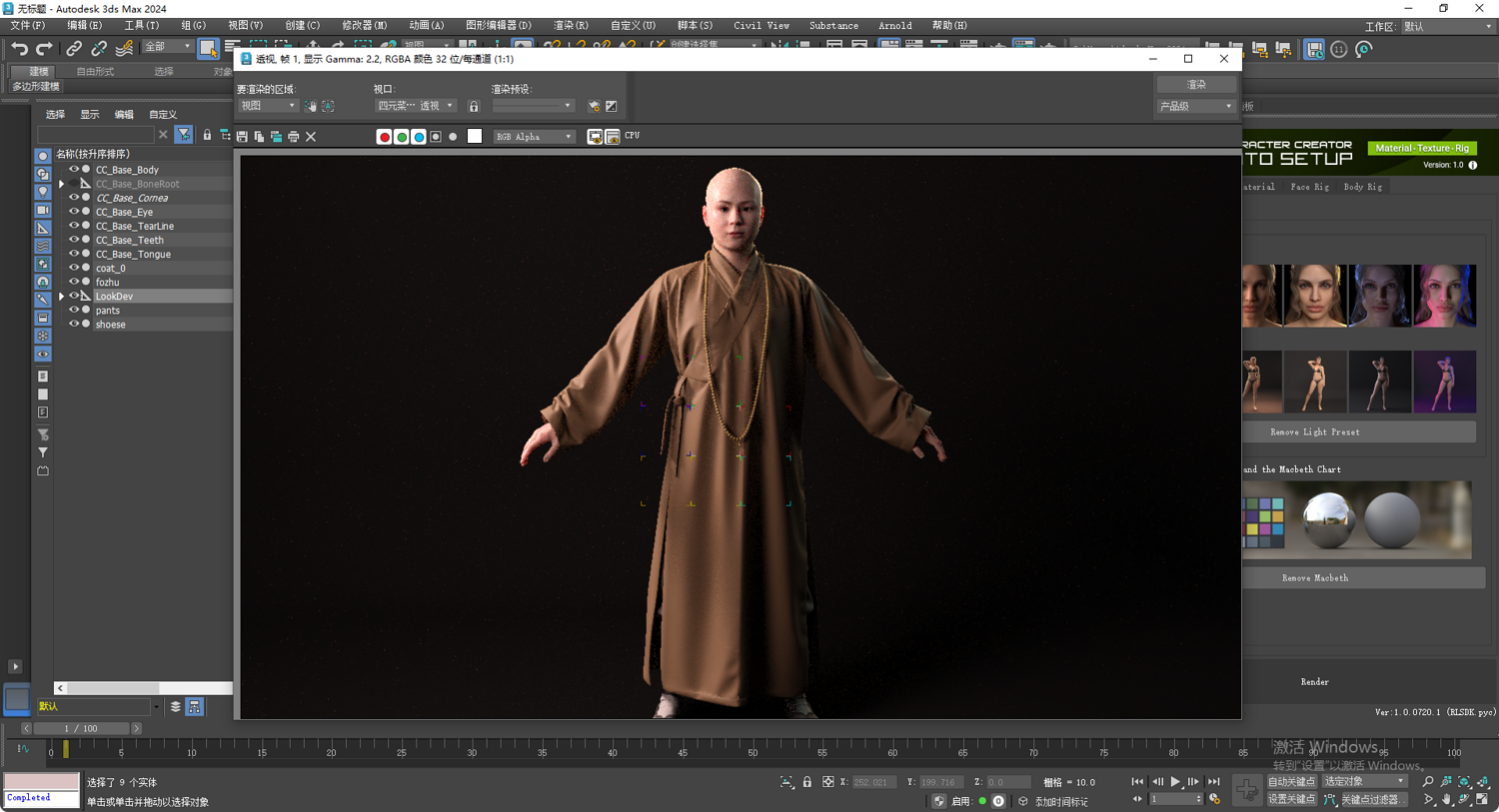Open the area to render dropdown

click(x=268, y=106)
